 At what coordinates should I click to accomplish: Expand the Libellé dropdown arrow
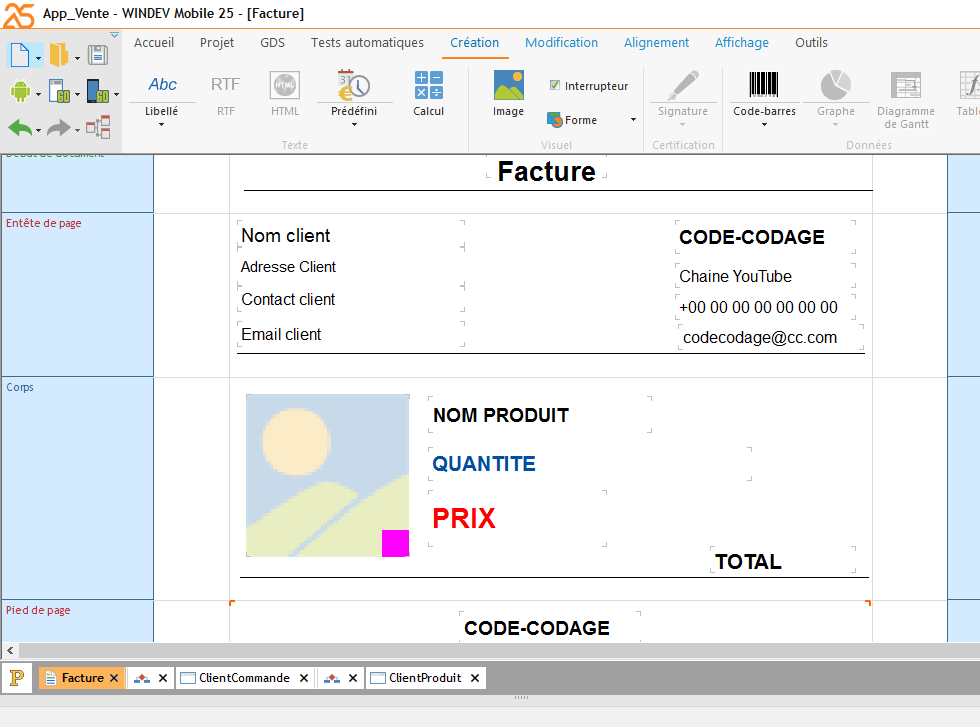point(162,125)
